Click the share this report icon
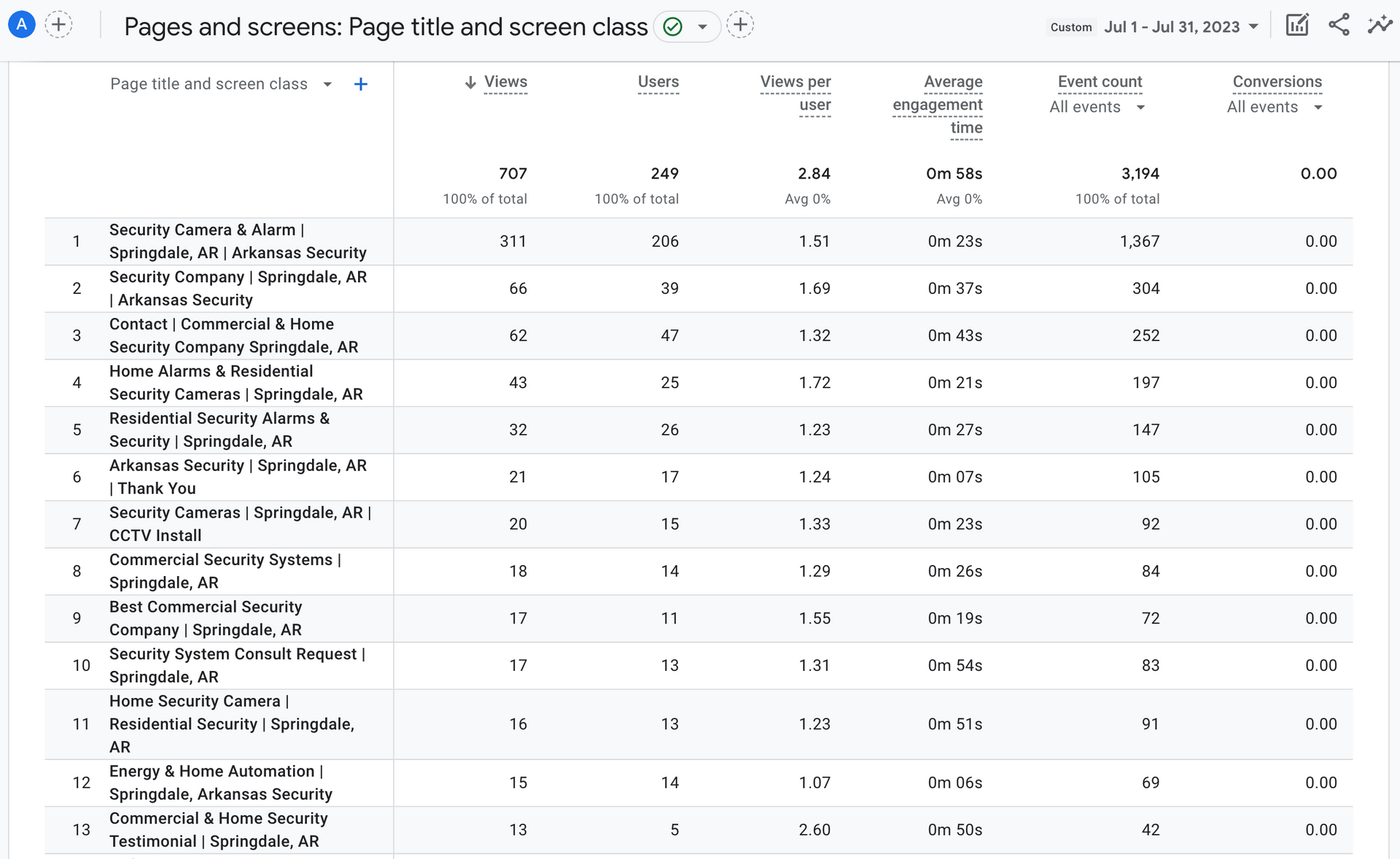Image resolution: width=1400 pixels, height=859 pixels. coord(1339,26)
